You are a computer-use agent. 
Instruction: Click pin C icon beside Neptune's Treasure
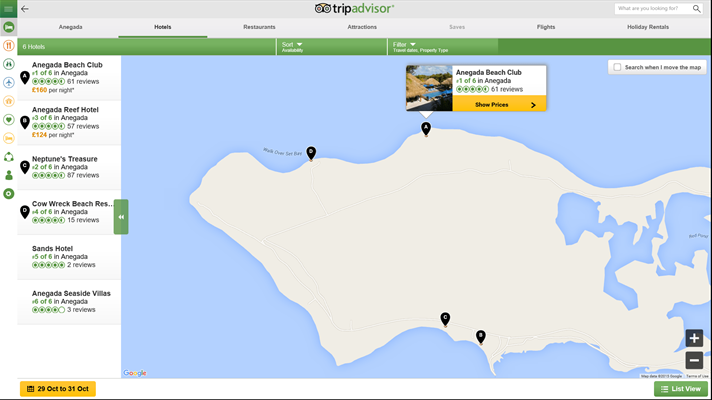(25, 167)
